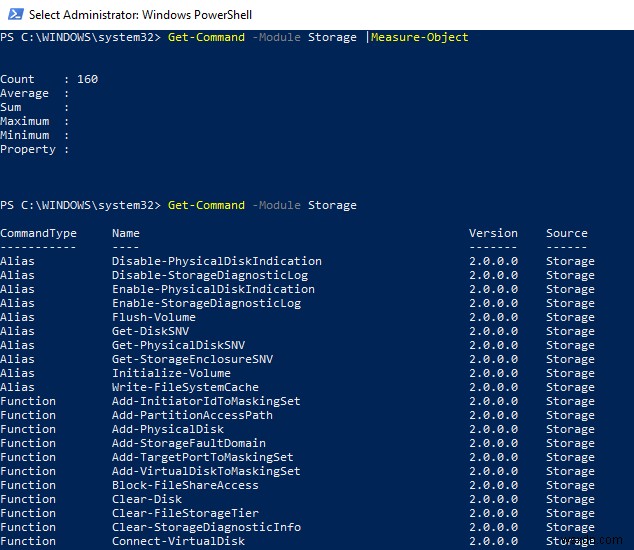Viewport: 634px width, 550px height.
Task: Click the window title 'Select Administrator: Windows PowerShell'
Action: pos(140,15)
